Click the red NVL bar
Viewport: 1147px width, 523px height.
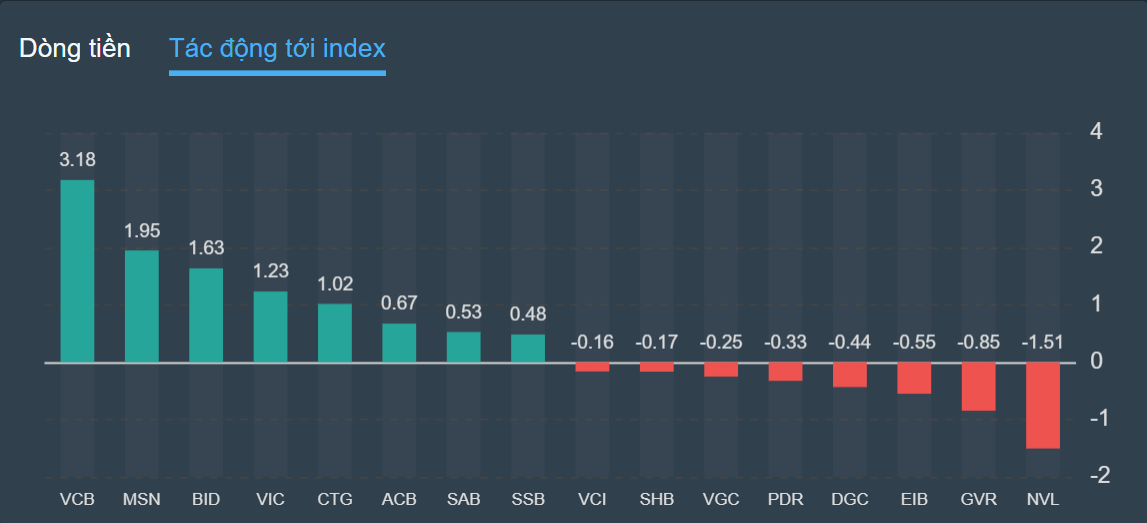coord(1043,405)
